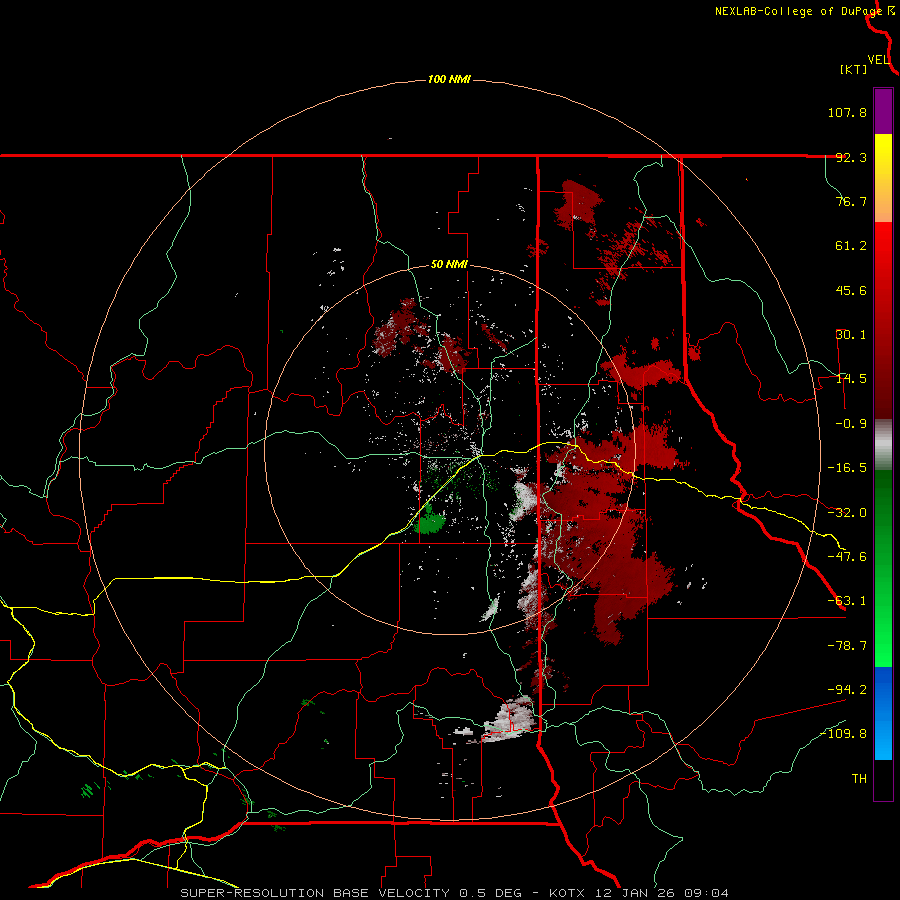
Task: Select the -32.0 scale value
Action: point(847,513)
